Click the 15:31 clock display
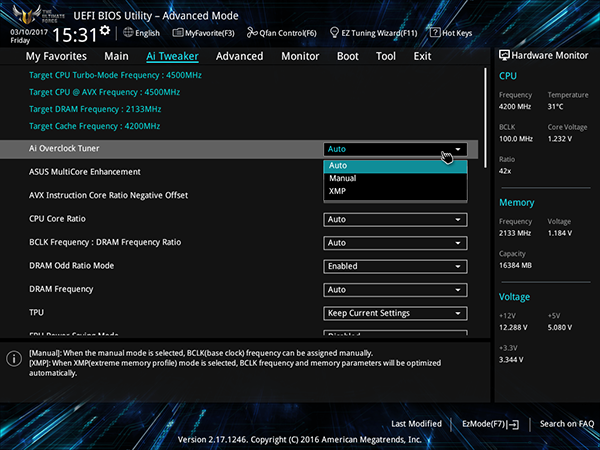Image resolution: width=600 pixels, height=450 pixels. tap(75, 35)
